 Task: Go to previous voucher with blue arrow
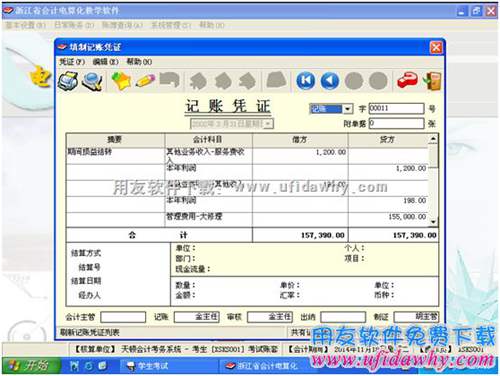pos(330,81)
